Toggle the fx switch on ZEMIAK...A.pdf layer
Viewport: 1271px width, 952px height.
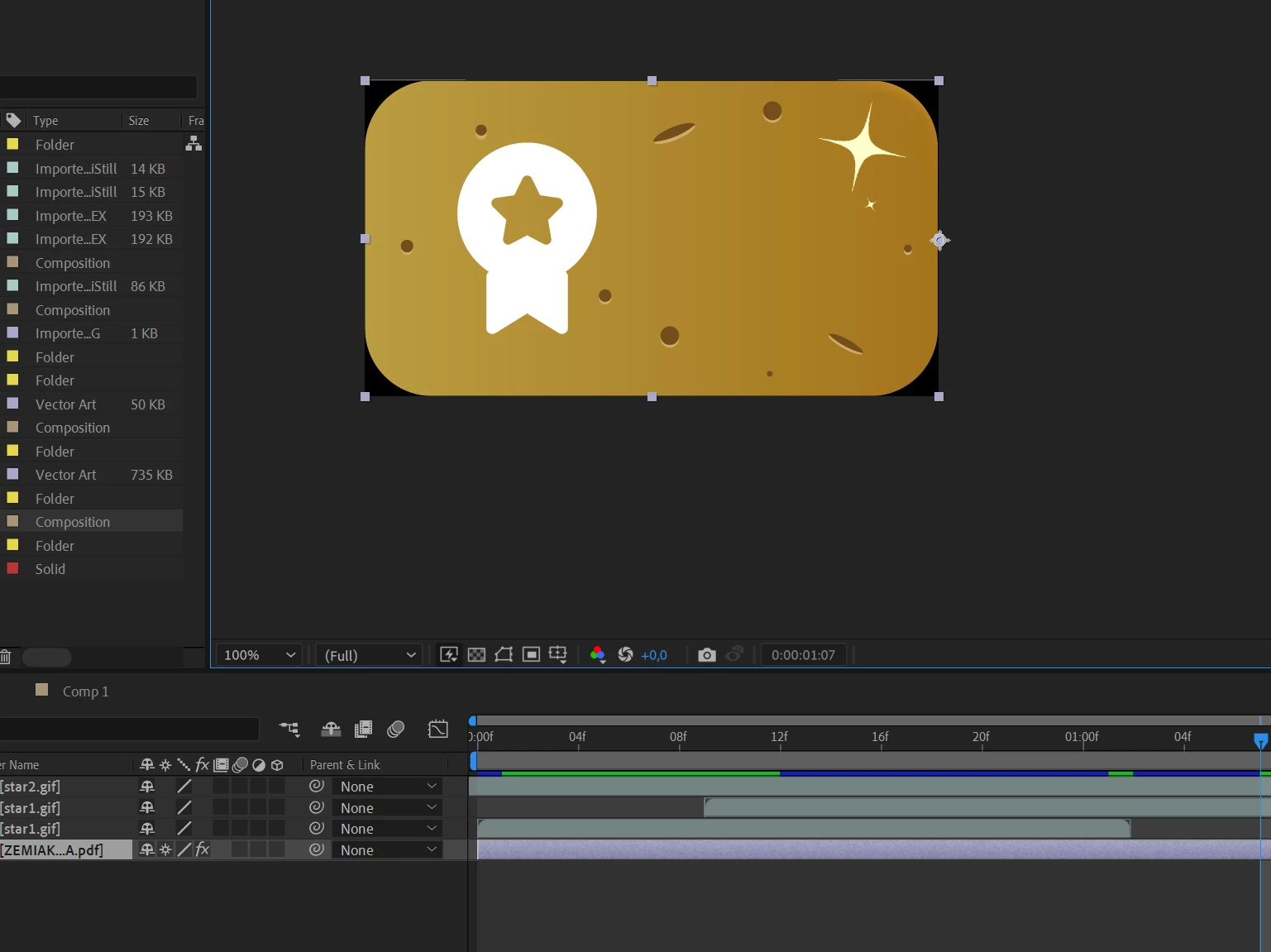(x=203, y=849)
